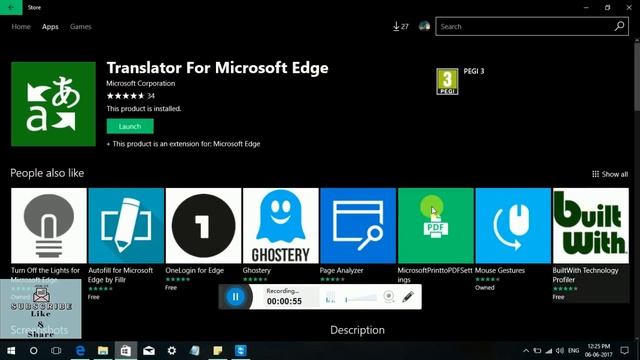The image size is (640, 360).
Task: Open Microsoft Edge from the taskbar
Action: point(80,351)
